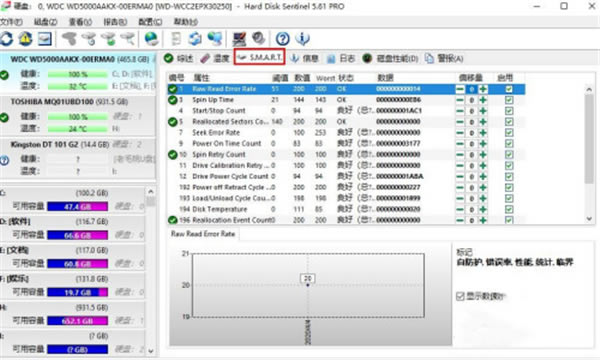
Task: Click the Raw Read Error Rate chart tab
Action: click(x=203, y=234)
